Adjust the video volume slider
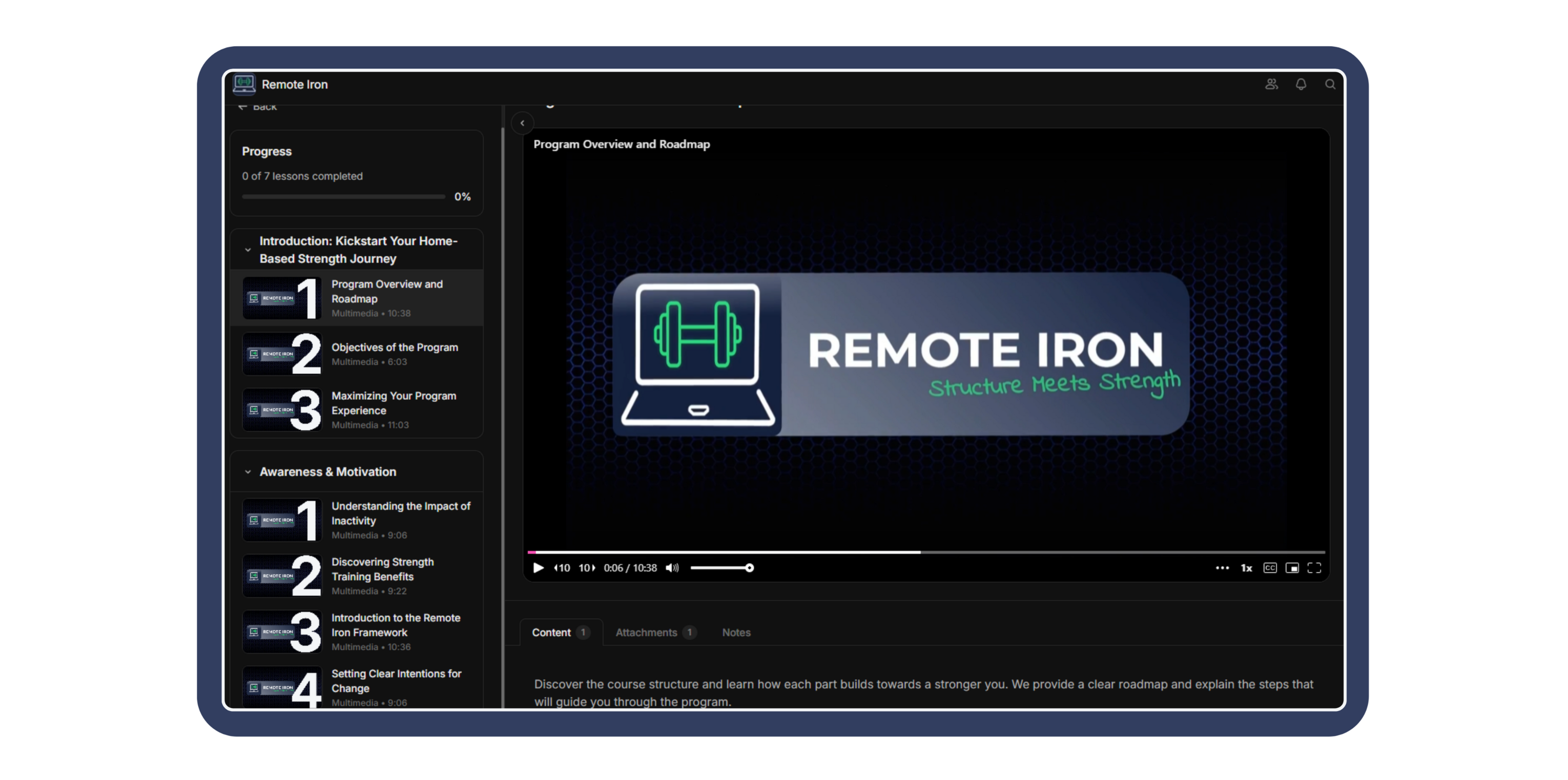1568x780 pixels. (x=722, y=568)
